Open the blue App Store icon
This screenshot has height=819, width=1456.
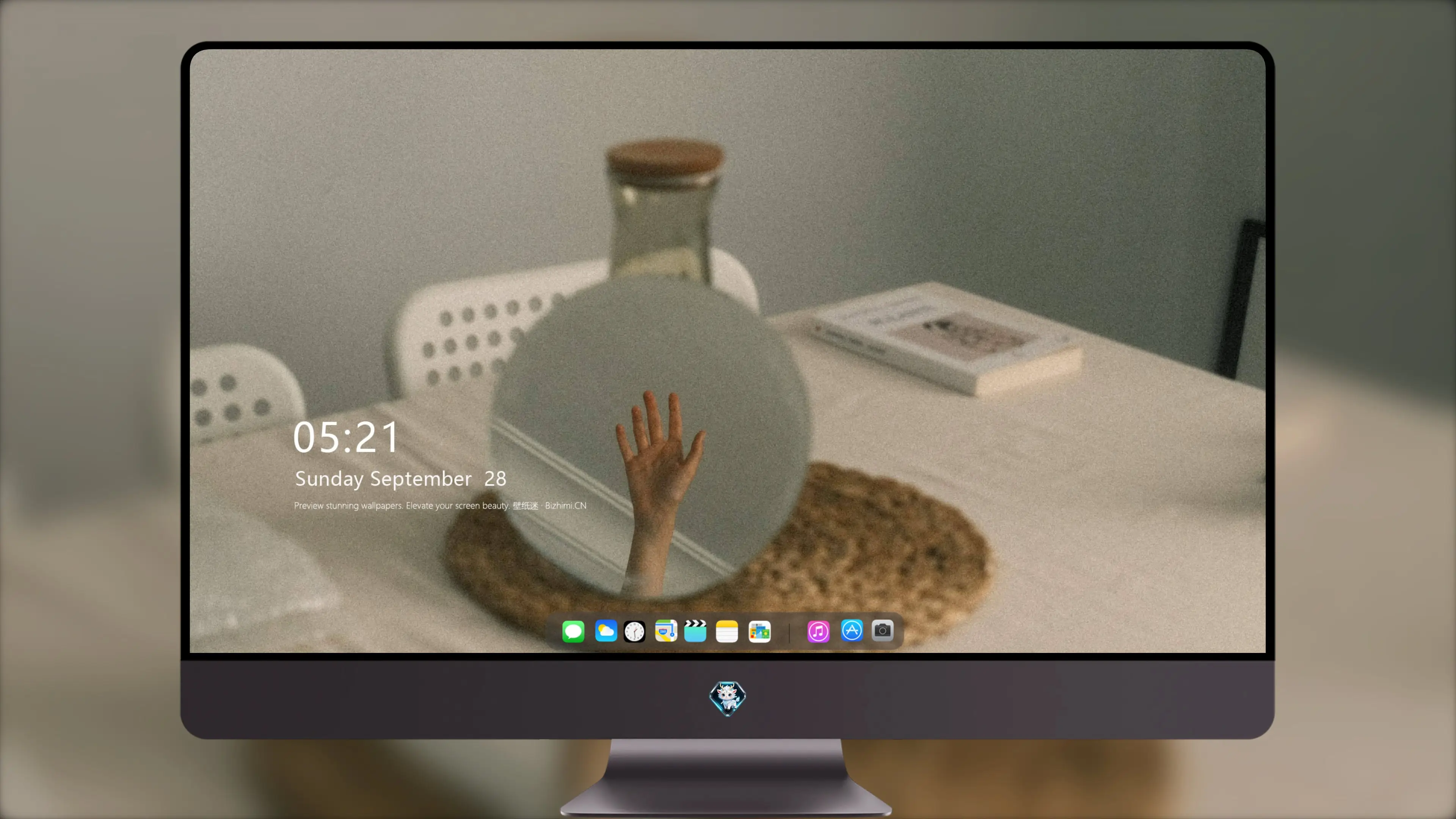(852, 630)
